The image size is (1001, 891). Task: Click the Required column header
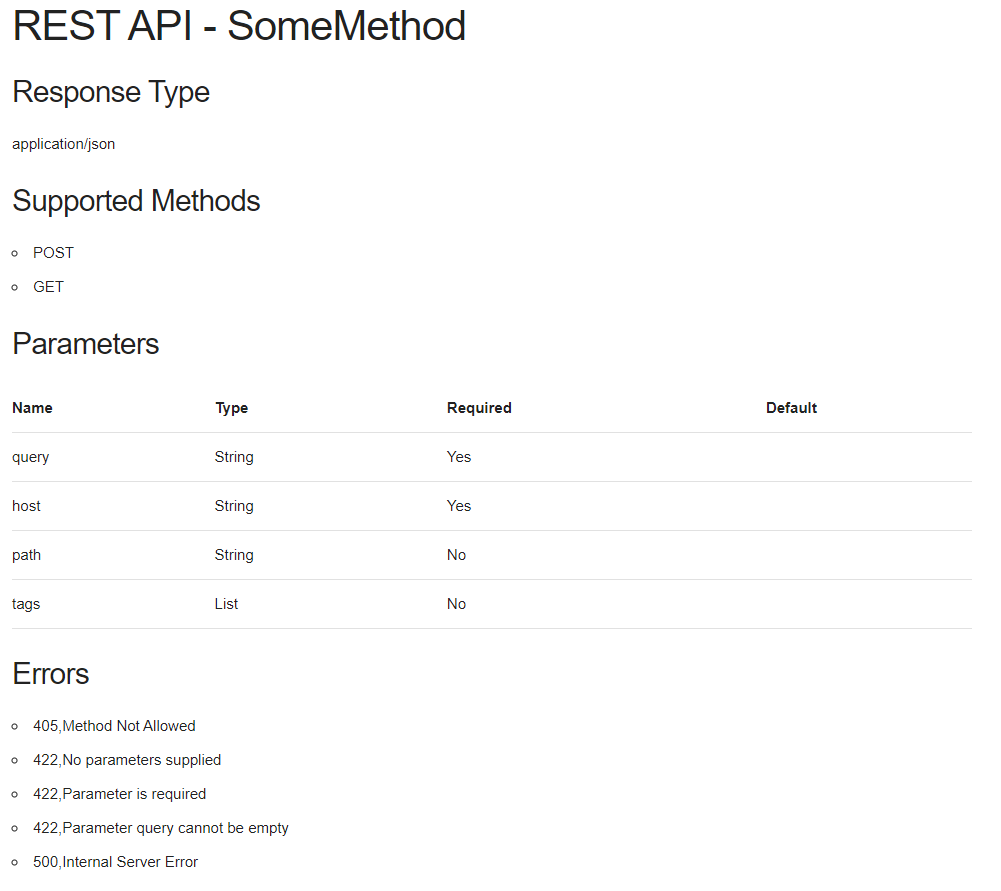tap(479, 408)
